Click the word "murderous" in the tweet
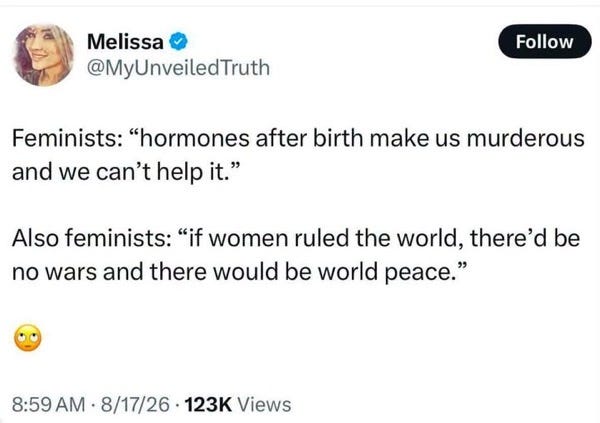This screenshot has width=600, height=423. [525, 138]
